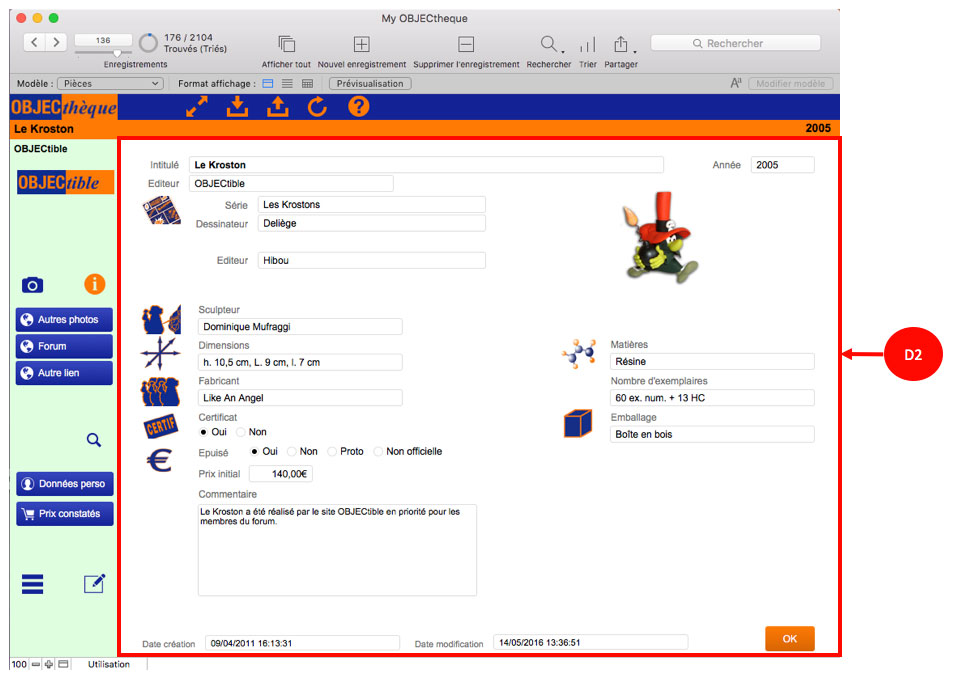Click the orange upload export icon

point(277,107)
